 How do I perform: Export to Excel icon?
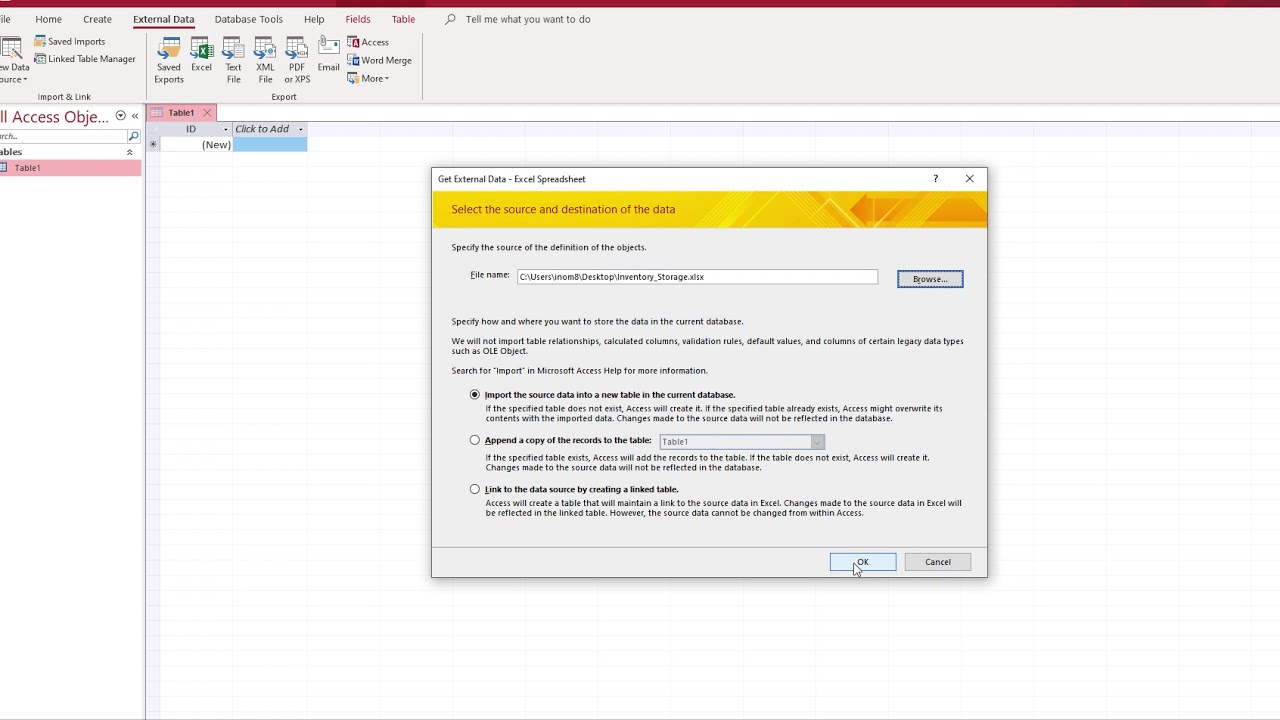(x=201, y=55)
